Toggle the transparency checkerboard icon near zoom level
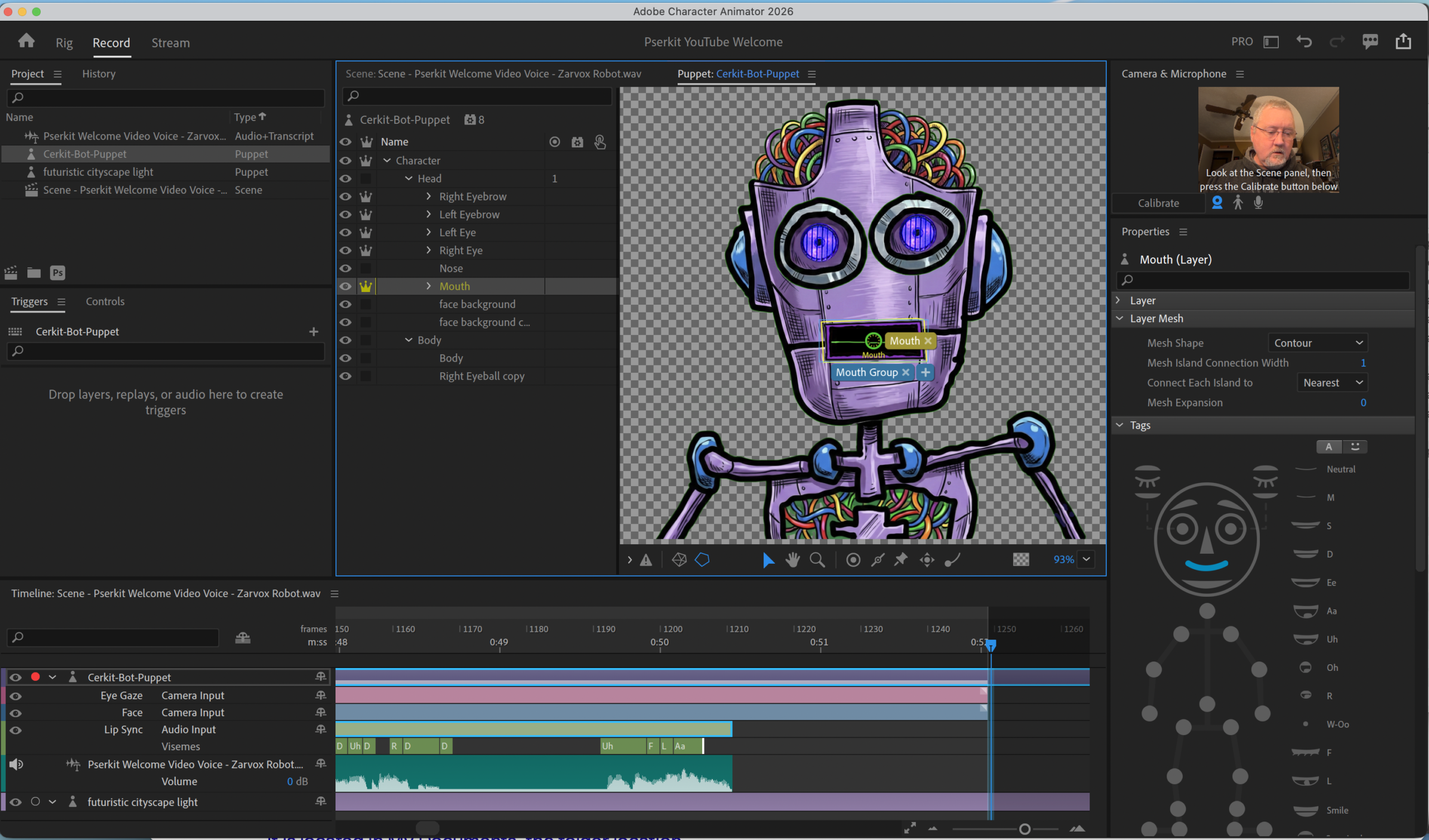1429x840 pixels. click(1020, 559)
